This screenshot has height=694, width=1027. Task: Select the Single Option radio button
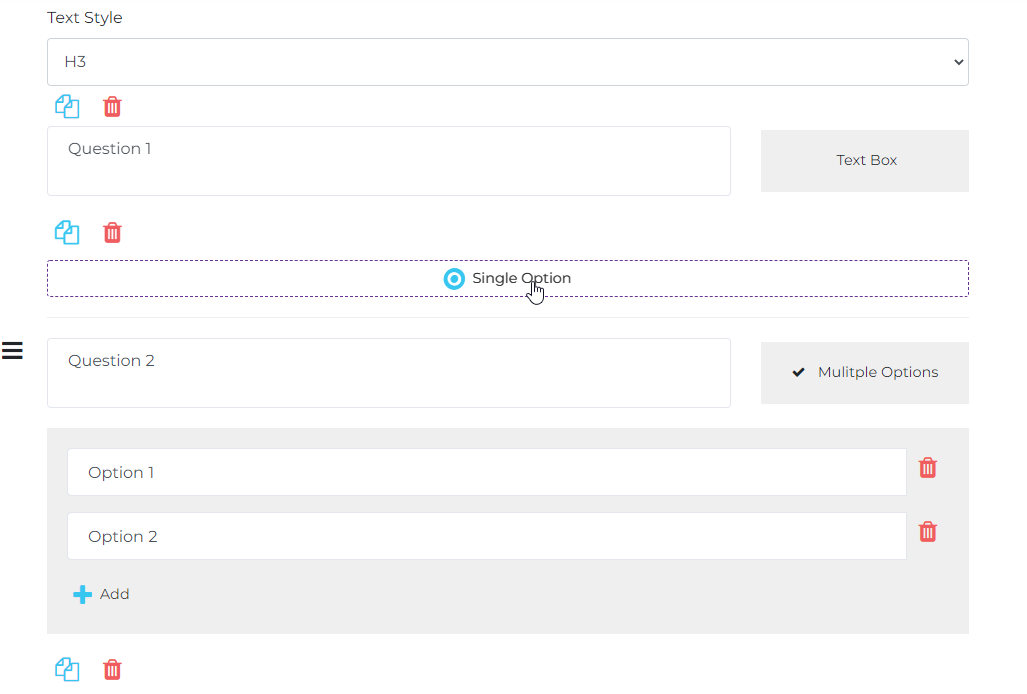tap(454, 278)
